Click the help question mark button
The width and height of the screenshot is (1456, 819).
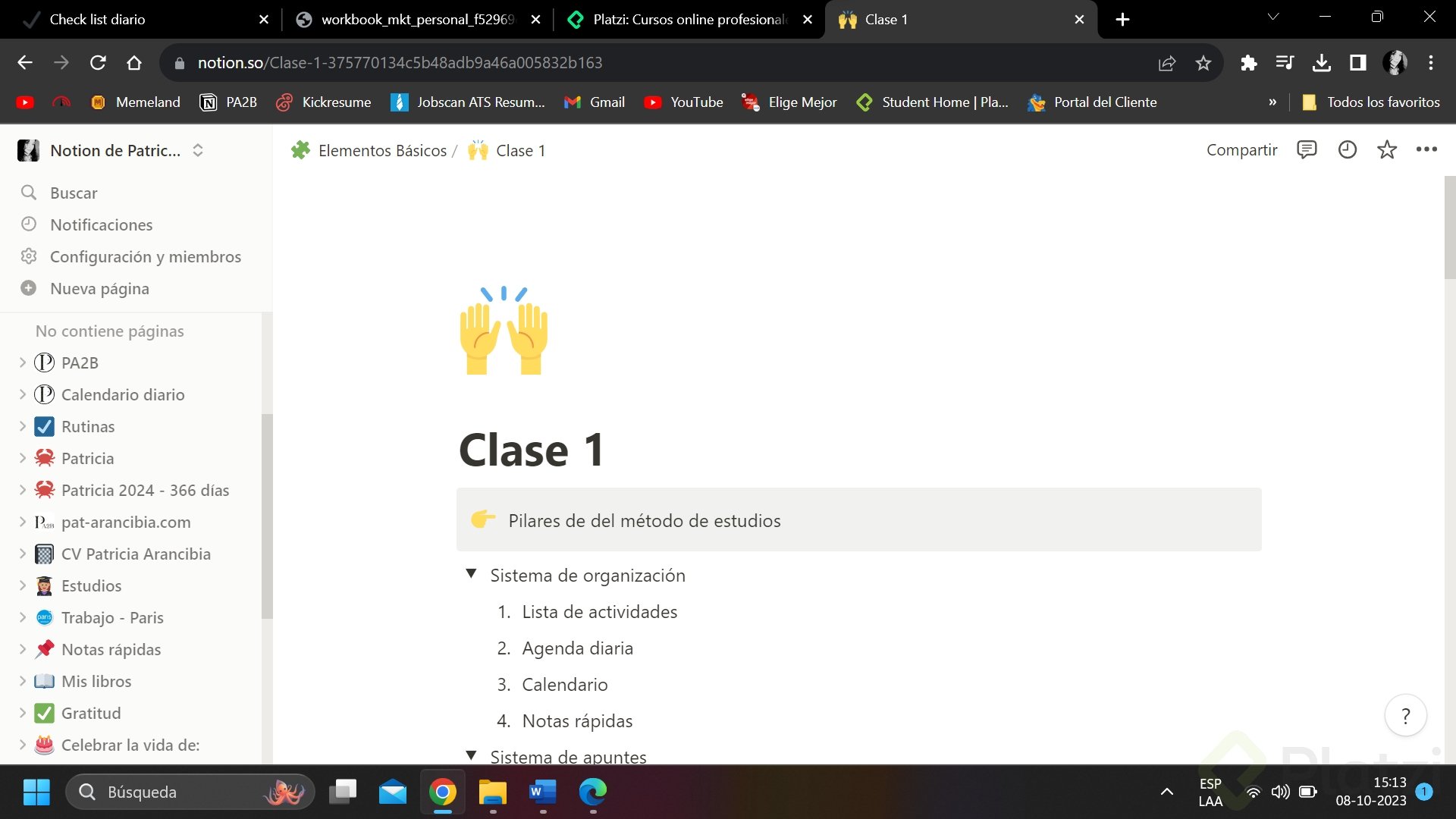click(x=1405, y=715)
